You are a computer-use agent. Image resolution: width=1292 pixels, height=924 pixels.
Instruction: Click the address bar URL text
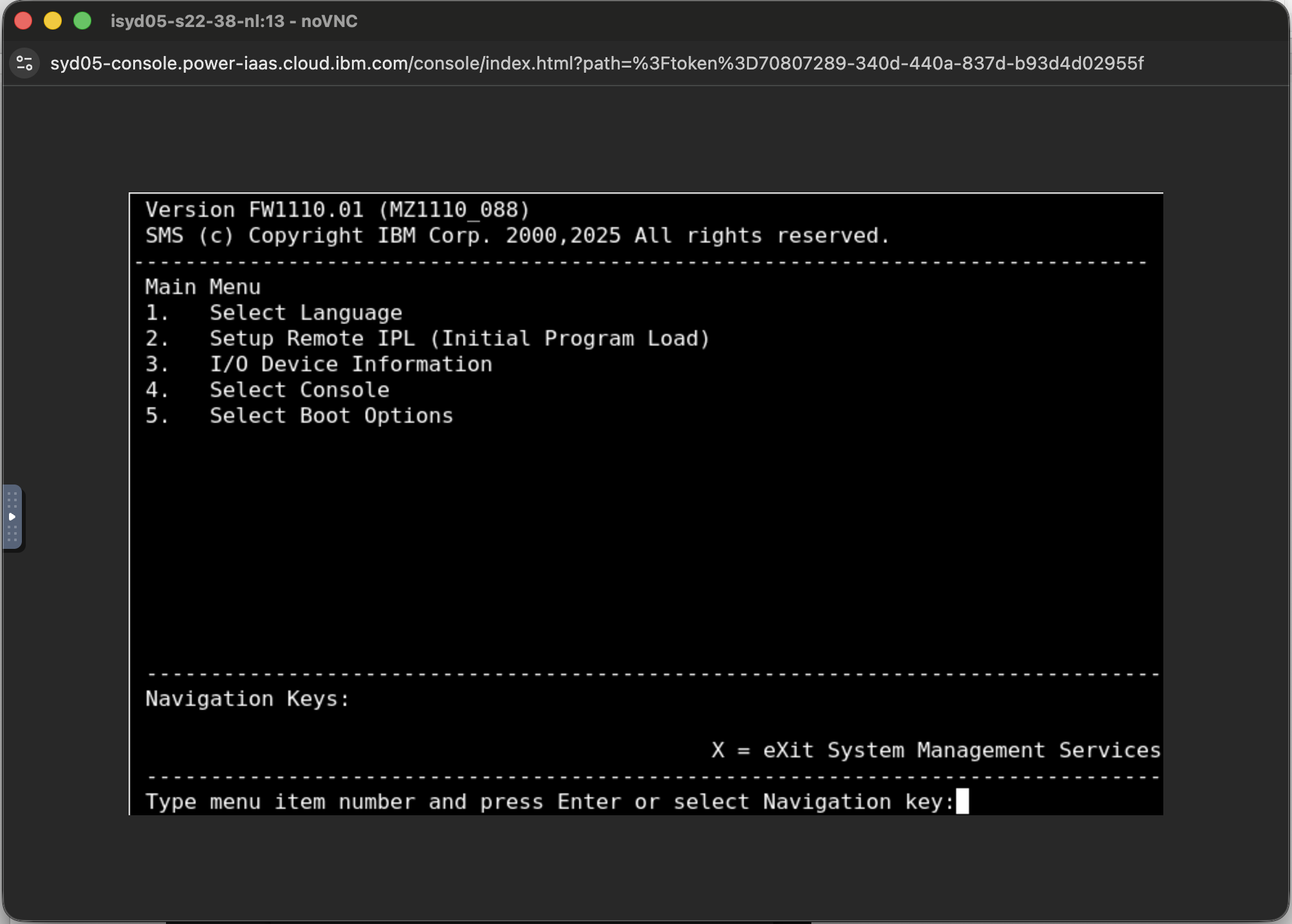596,63
